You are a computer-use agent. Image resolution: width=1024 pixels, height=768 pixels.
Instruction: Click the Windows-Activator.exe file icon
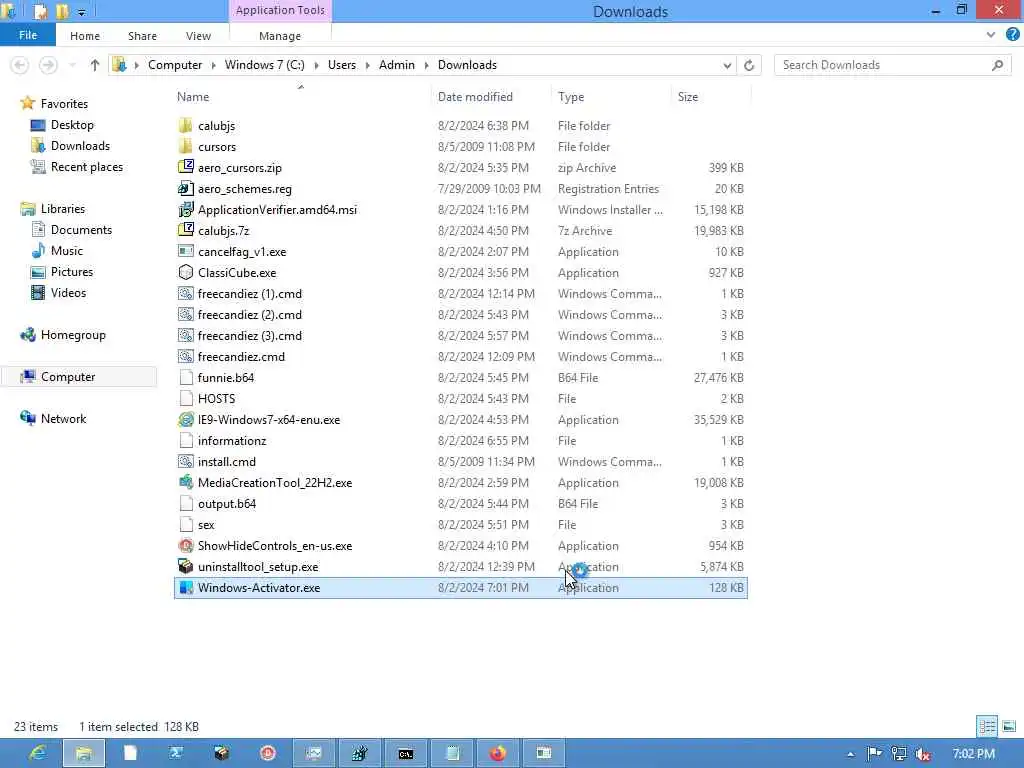[186, 587]
